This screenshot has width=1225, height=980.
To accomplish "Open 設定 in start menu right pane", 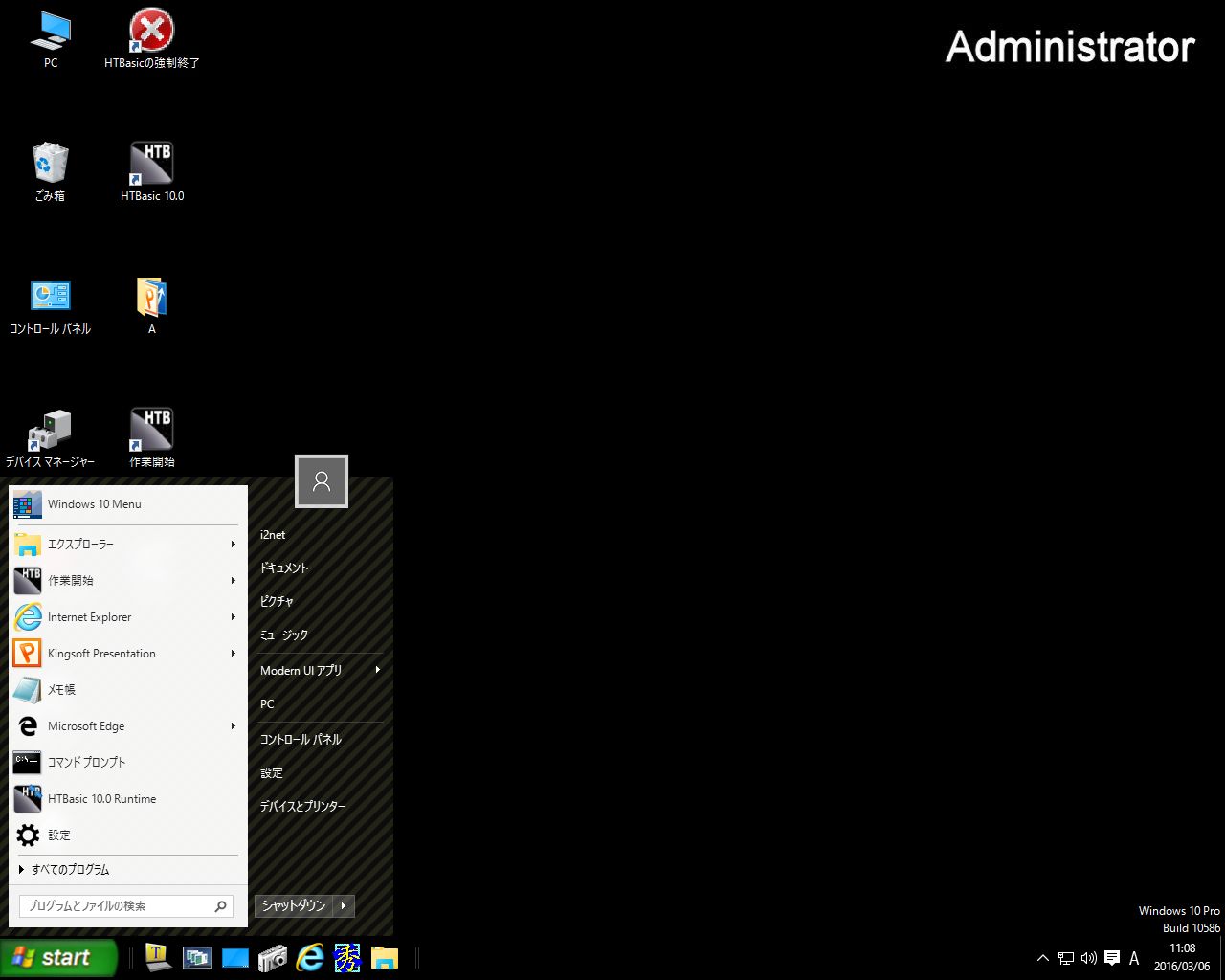I will point(320,772).
